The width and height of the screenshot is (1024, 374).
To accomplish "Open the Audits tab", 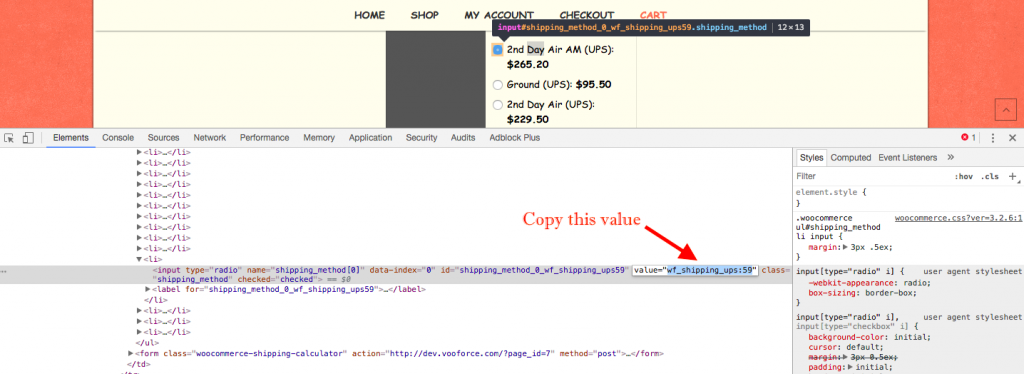I will tap(463, 138).
